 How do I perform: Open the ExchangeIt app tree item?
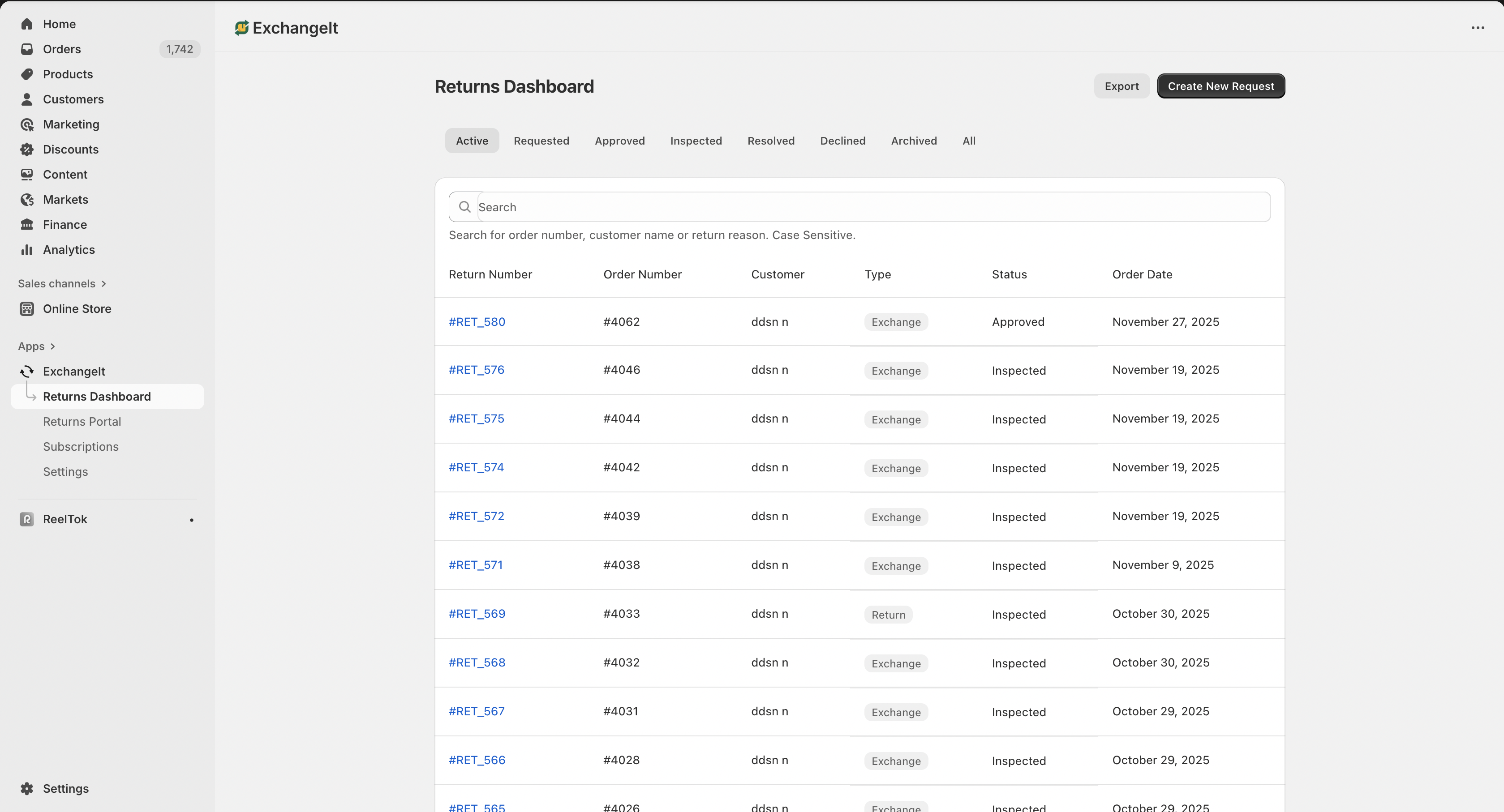[73, 372]
